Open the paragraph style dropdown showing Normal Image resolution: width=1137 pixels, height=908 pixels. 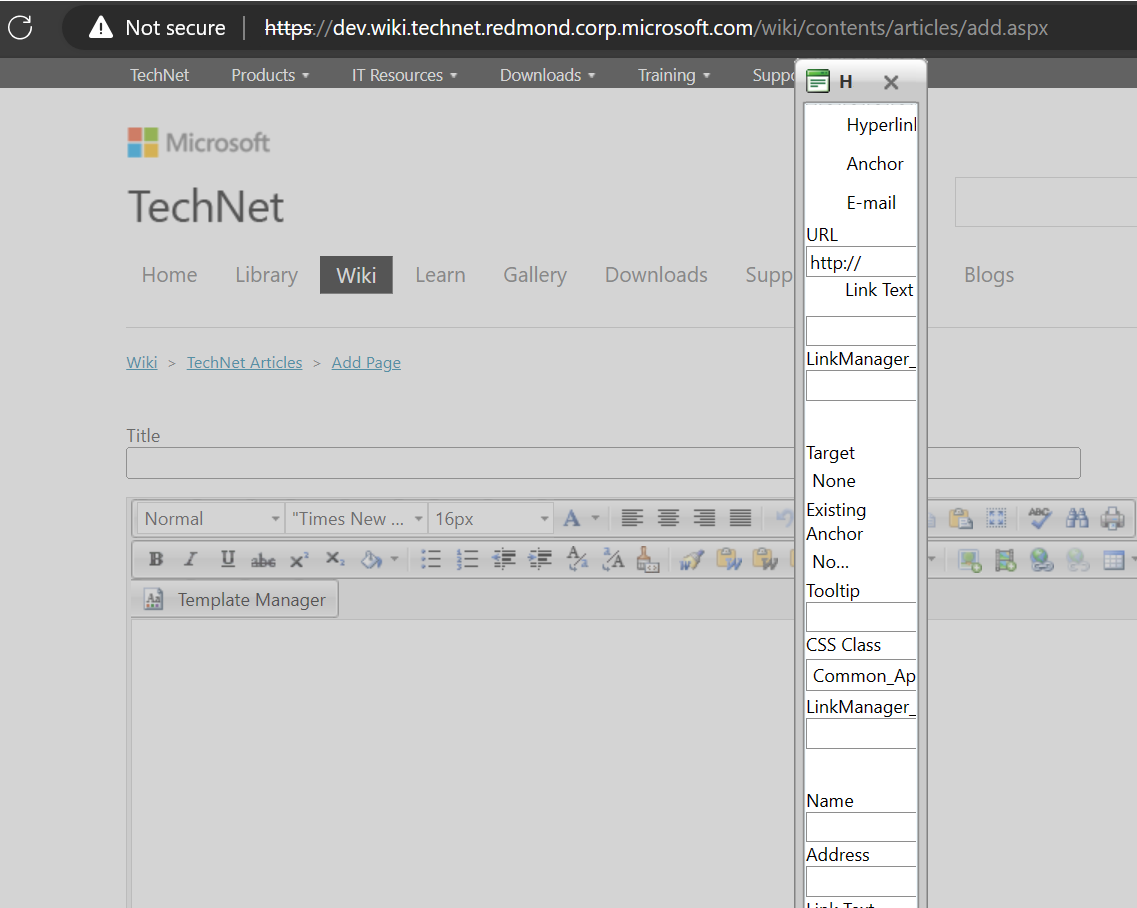pyautogui.click(x=208, y=518)
